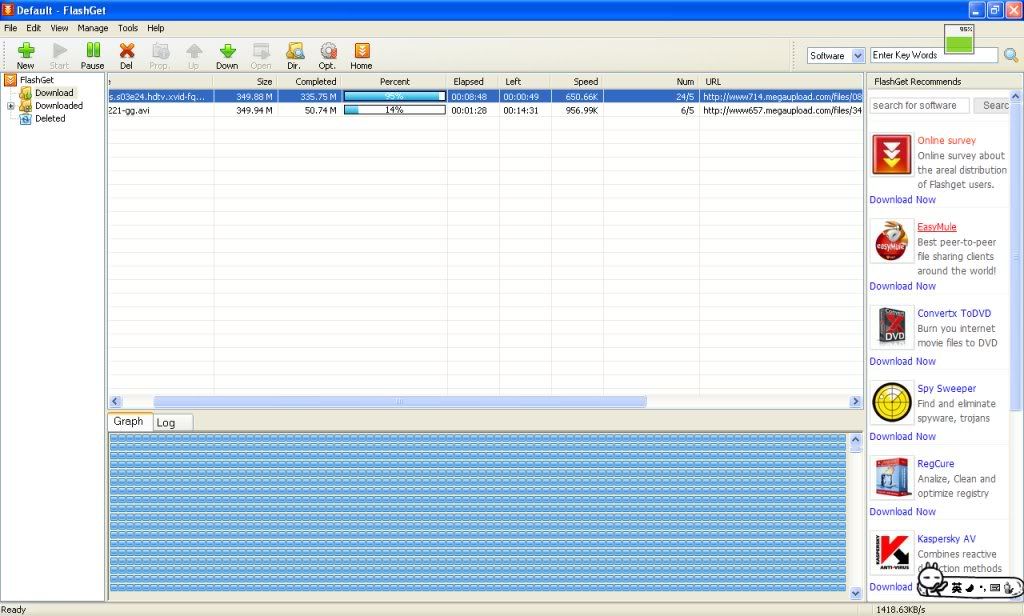Click the FlashGet title bar app icon
Image resolution: width=1024 pixels, height=616 pixels.
(x=8, y=10)
